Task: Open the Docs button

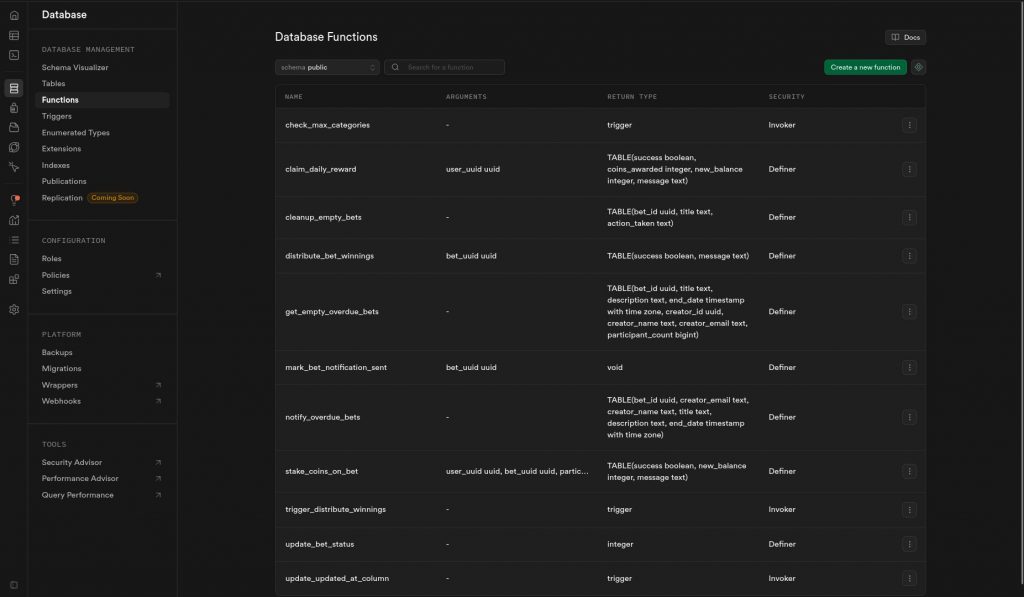Action: pos(904,36)
